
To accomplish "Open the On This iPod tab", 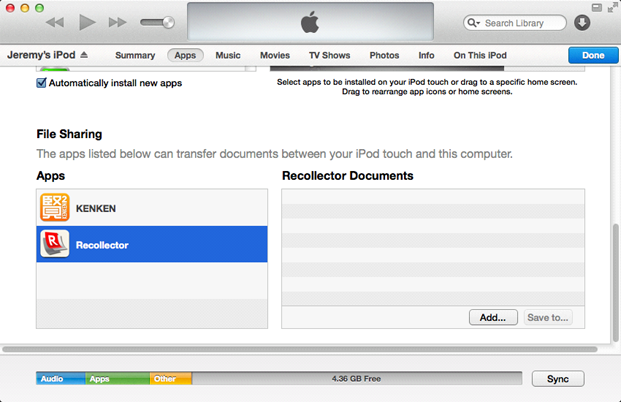I will [480, 55].
